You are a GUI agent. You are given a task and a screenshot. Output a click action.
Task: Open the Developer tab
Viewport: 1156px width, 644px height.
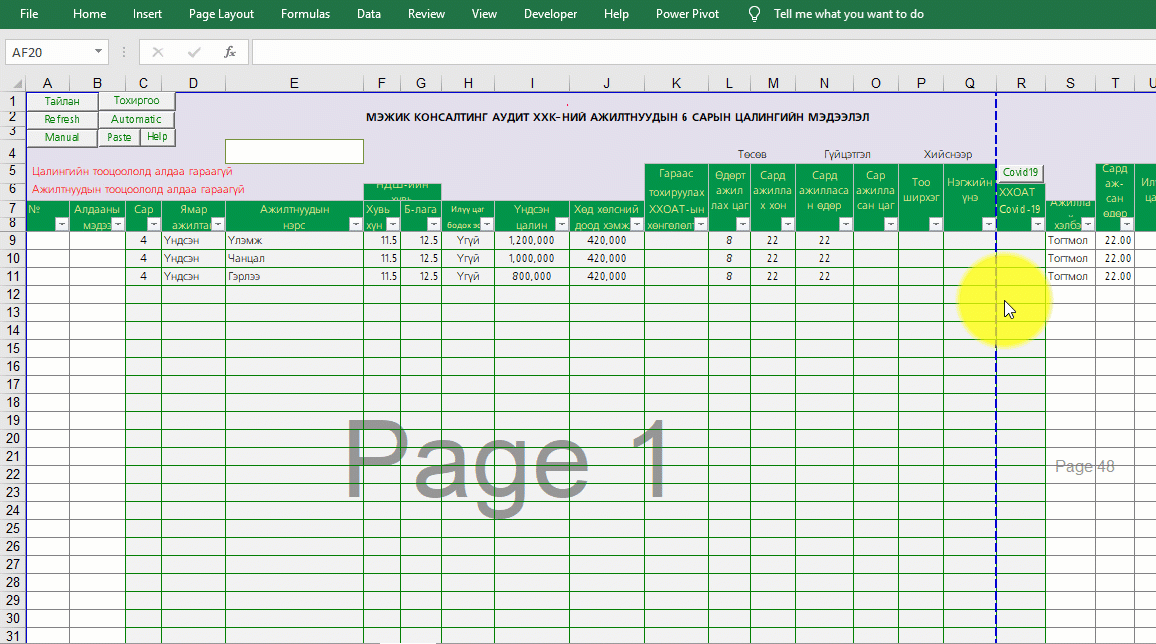(x=550, y=14)
